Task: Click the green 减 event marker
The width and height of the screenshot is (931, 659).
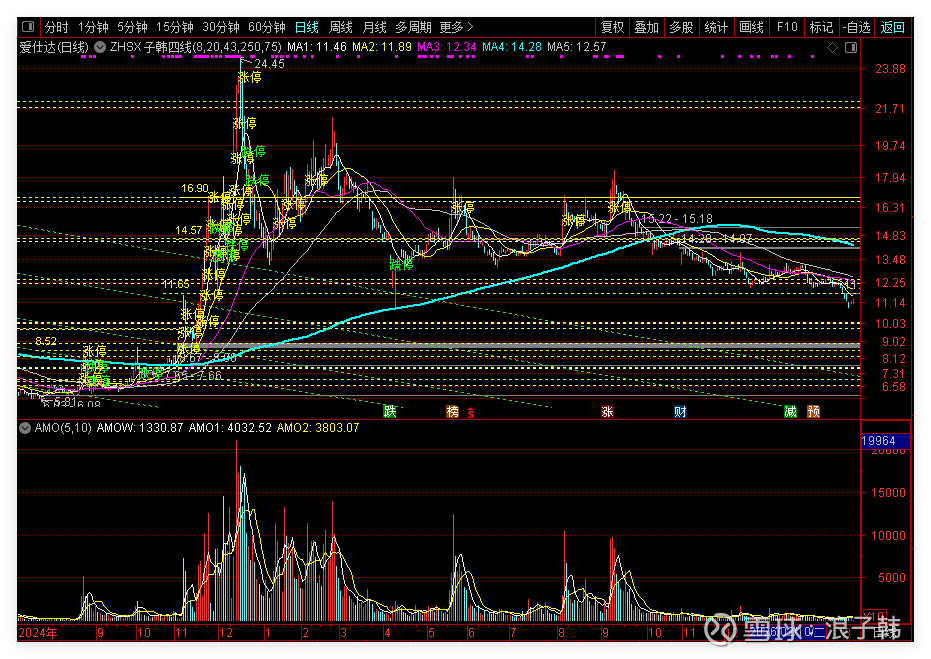Action: pyautogui.click(x=790, y=411)
